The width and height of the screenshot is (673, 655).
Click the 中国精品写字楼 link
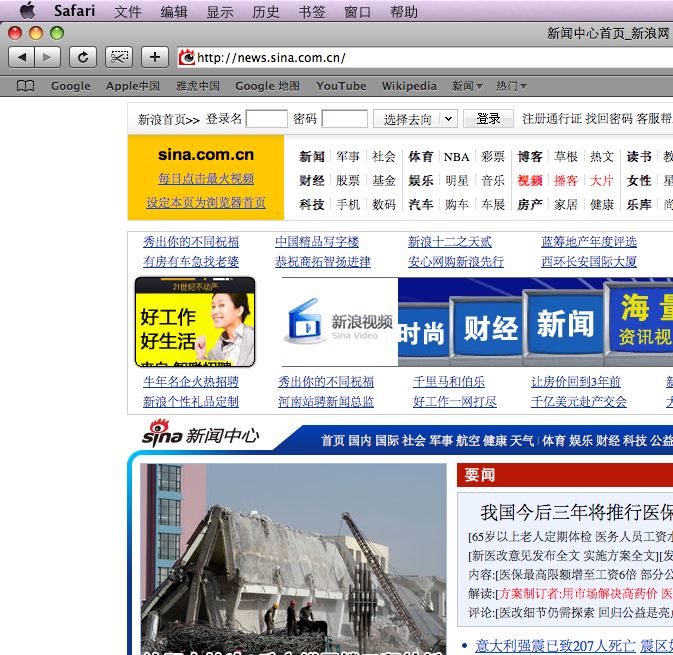click(x=317, y=242)
